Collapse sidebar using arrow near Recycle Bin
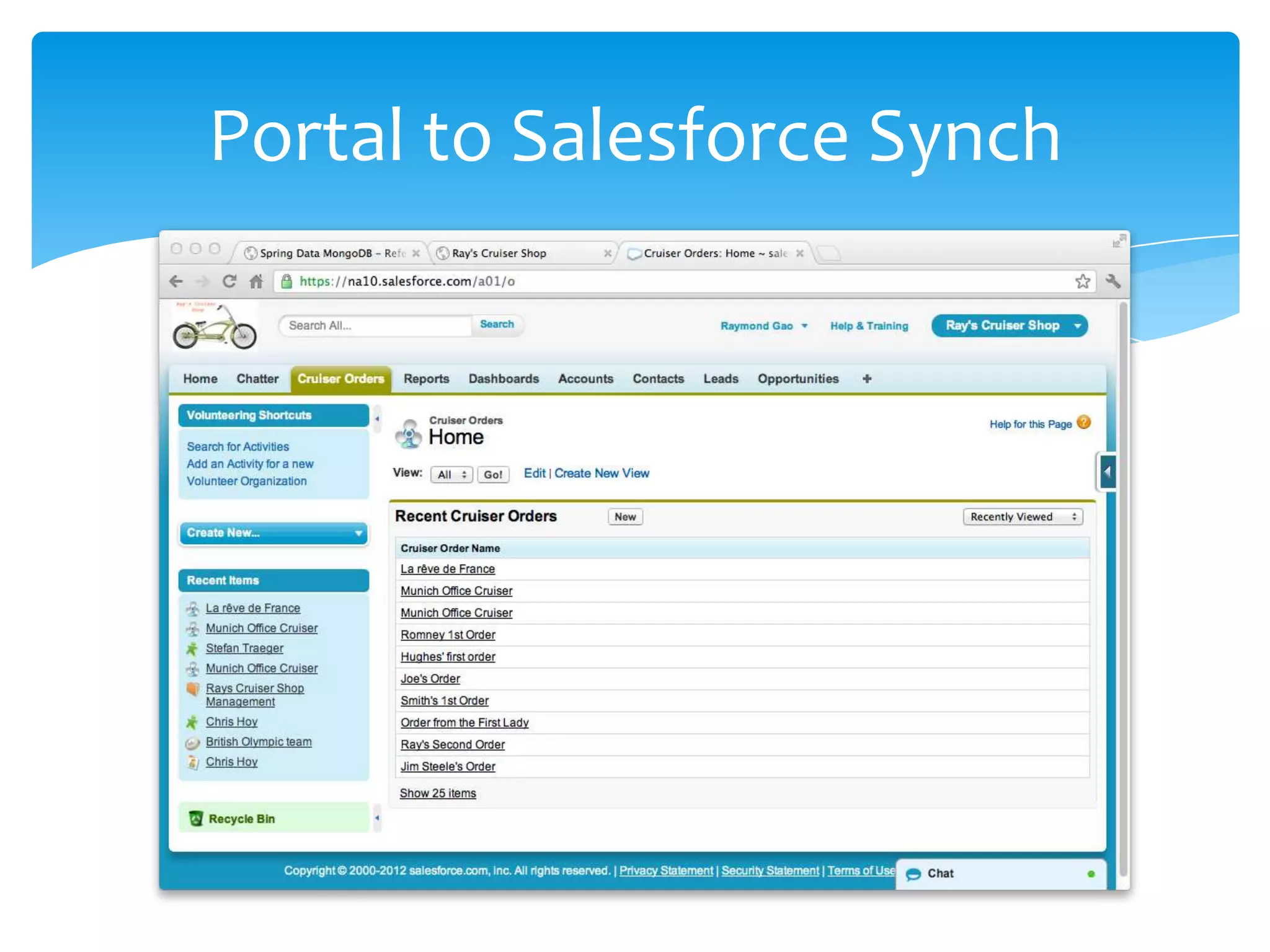Screen dimensions: 1270x952 [x=376, y=818]
